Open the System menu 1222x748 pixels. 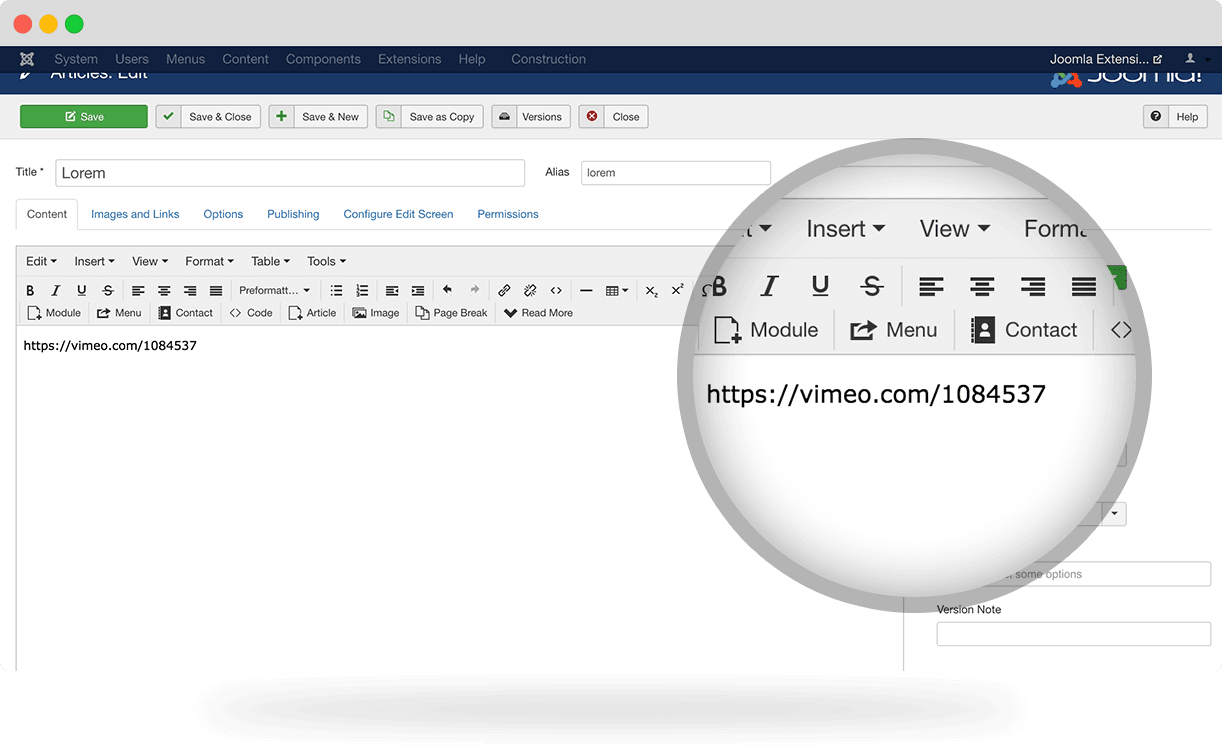pos(76,59)
